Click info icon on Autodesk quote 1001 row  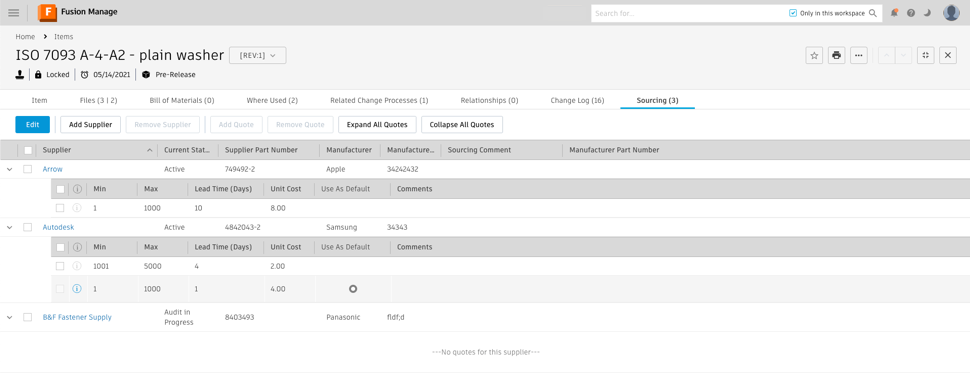(77, 266)
